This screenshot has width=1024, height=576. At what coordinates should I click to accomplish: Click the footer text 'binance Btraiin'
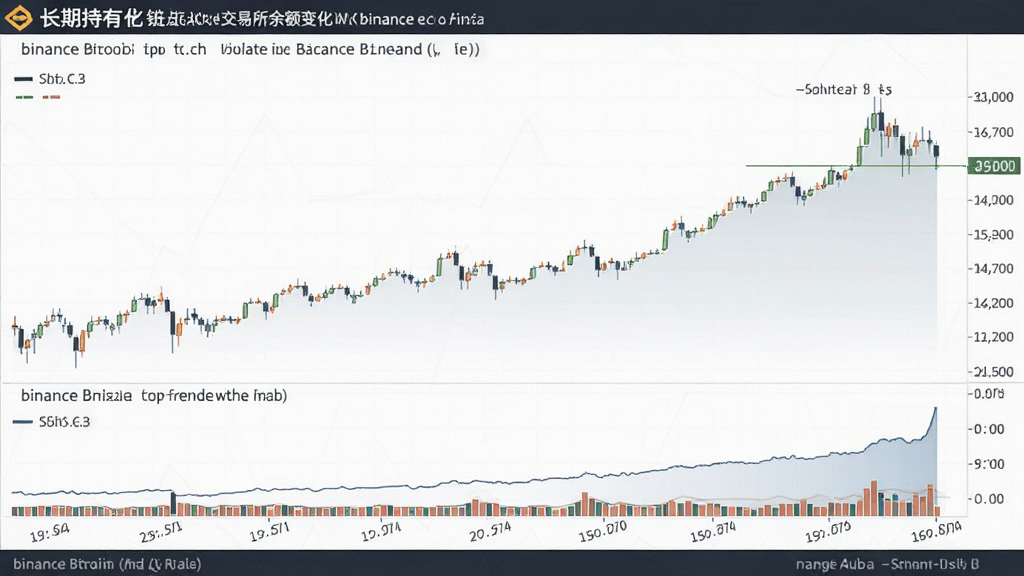(x=107, y=564)
